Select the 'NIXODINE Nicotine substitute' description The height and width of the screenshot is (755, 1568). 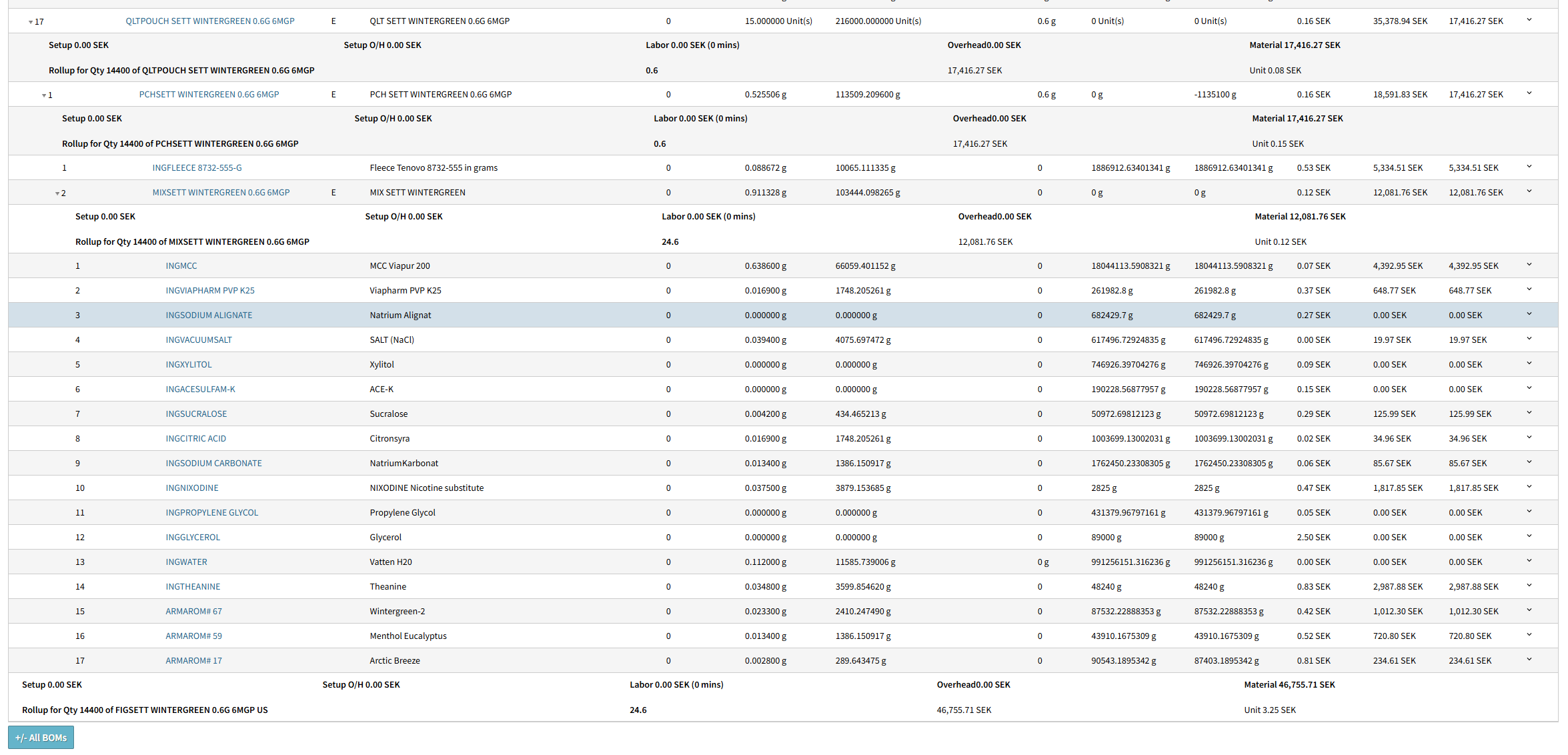[x=427, y=488]
